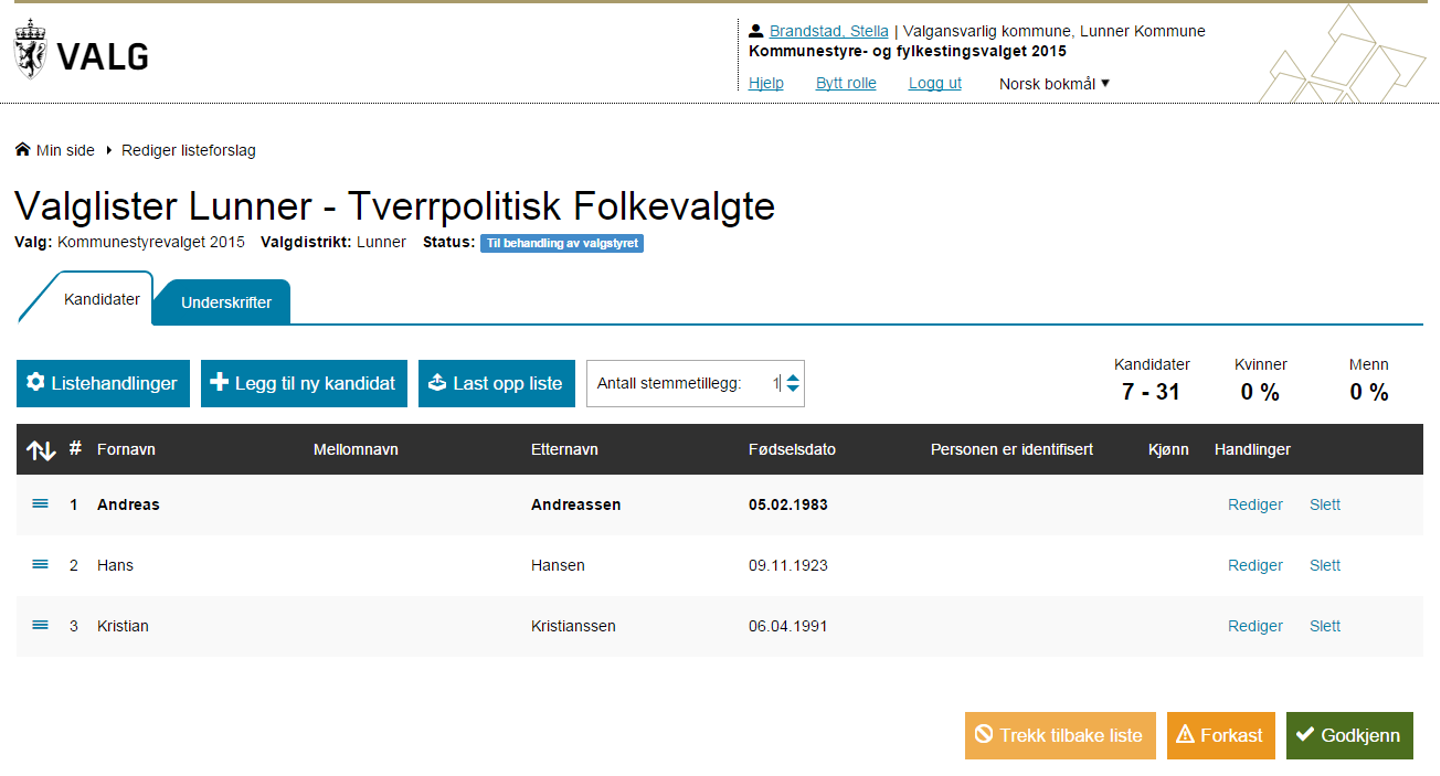The height and width of the screenshot is (776, 1440).
Task: Open Listehandlinger gear button
Action: 103,384
